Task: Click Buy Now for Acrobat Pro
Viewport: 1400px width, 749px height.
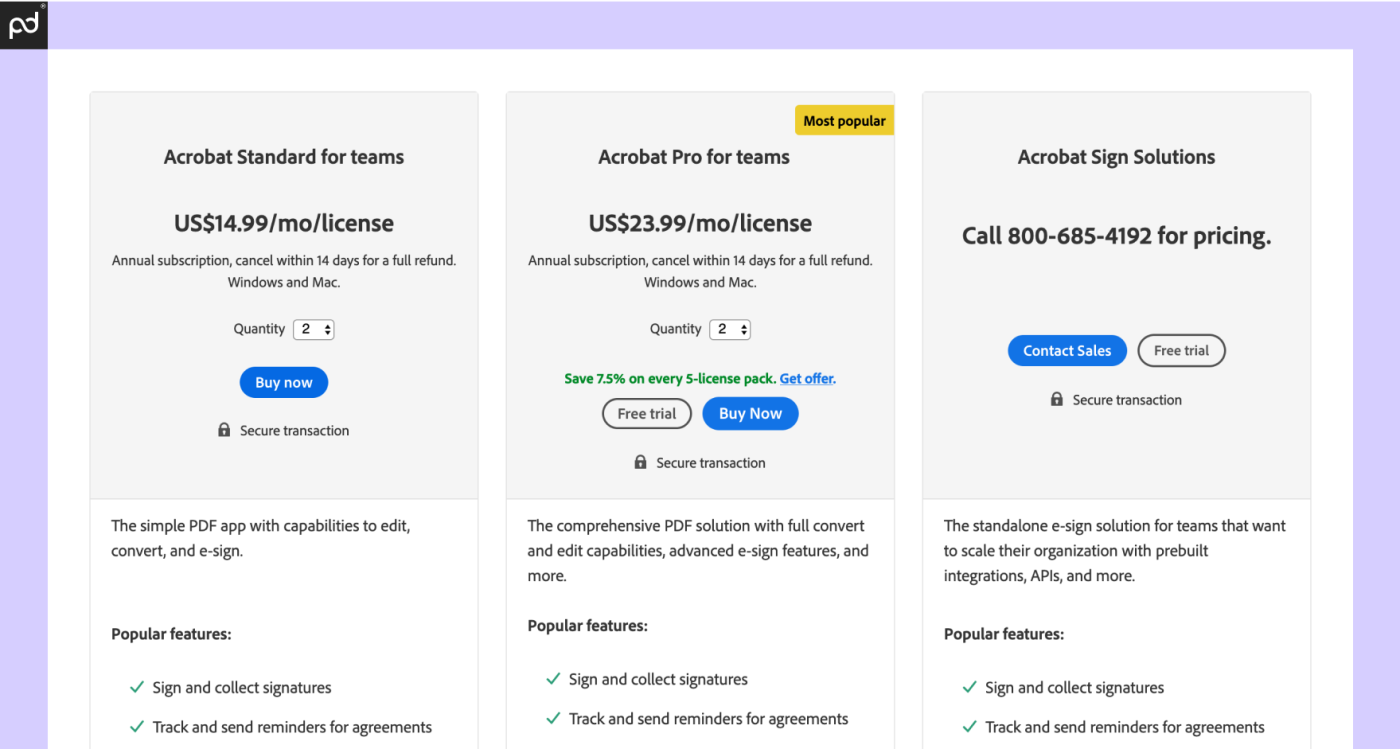Action: [x=750, y=413]
